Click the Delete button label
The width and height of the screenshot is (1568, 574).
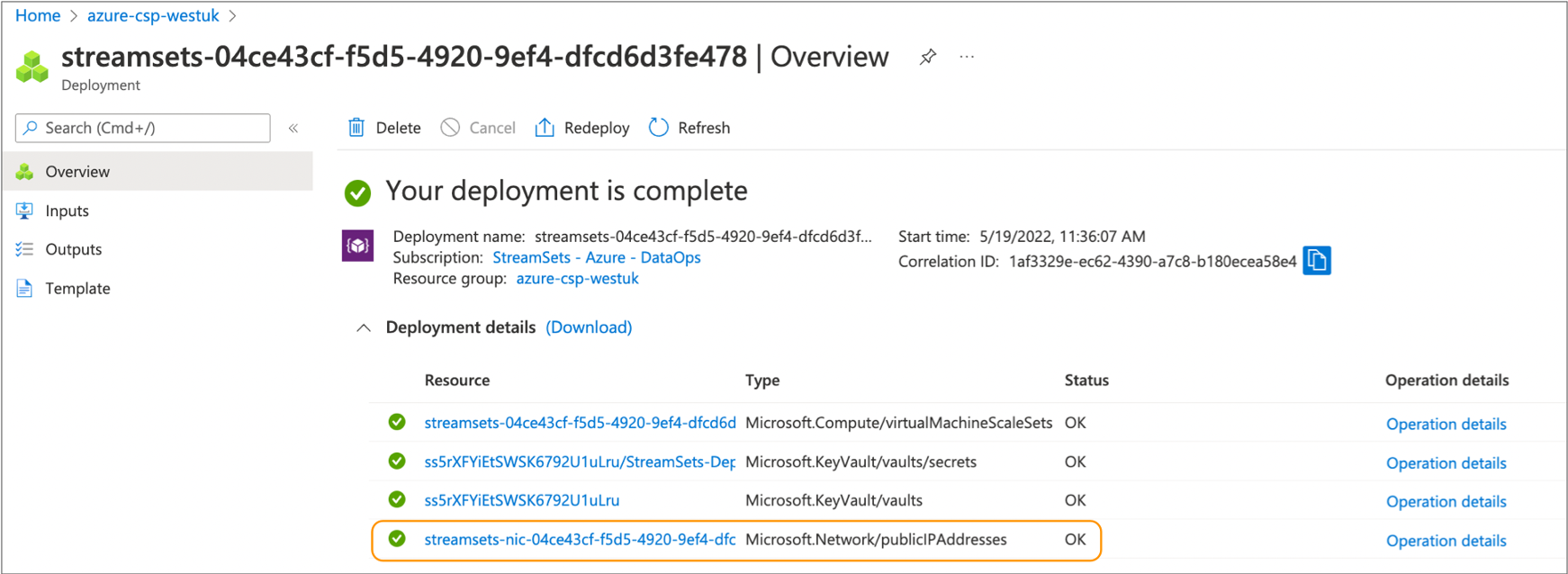point(398,128)
